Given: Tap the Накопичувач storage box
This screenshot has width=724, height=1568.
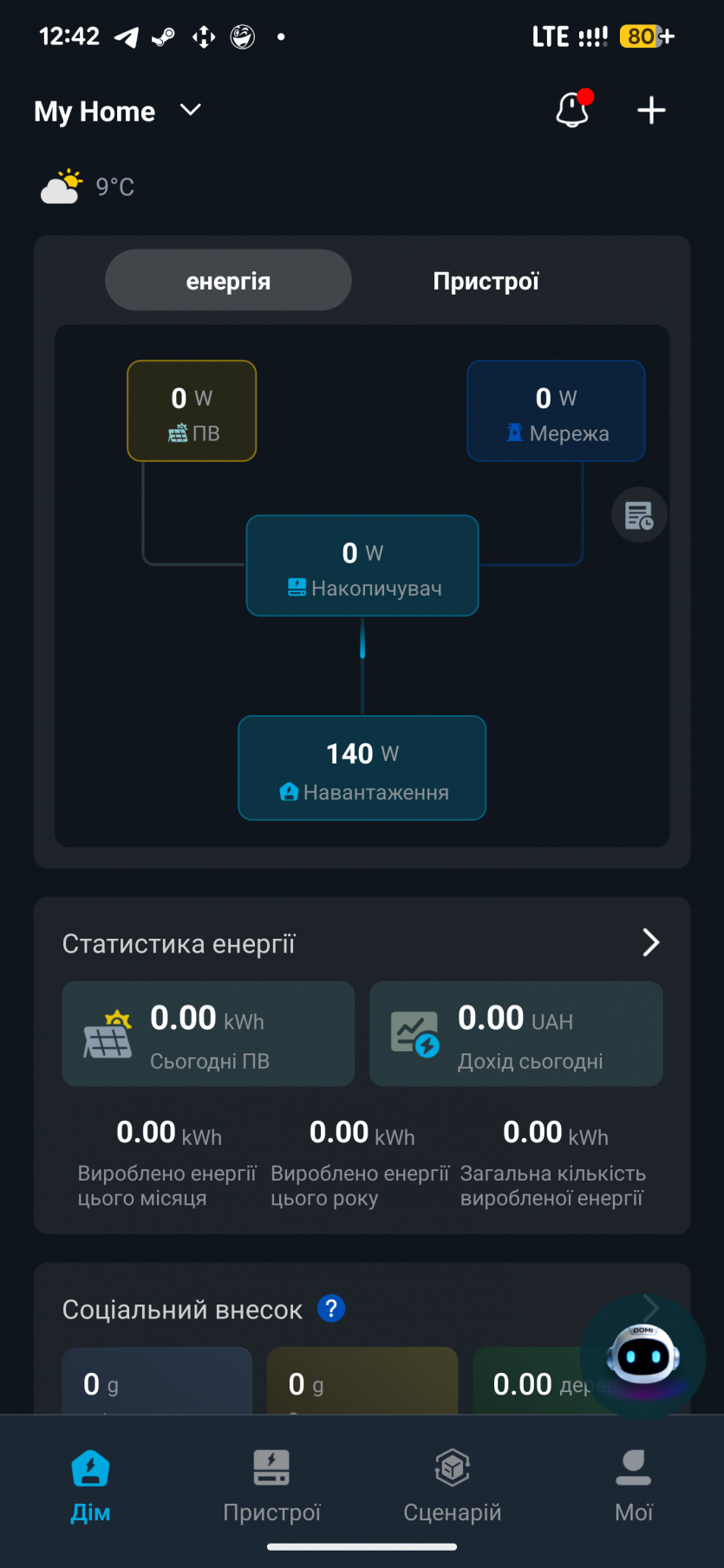Looking at the screenshot, I should [x=362, y=566].
